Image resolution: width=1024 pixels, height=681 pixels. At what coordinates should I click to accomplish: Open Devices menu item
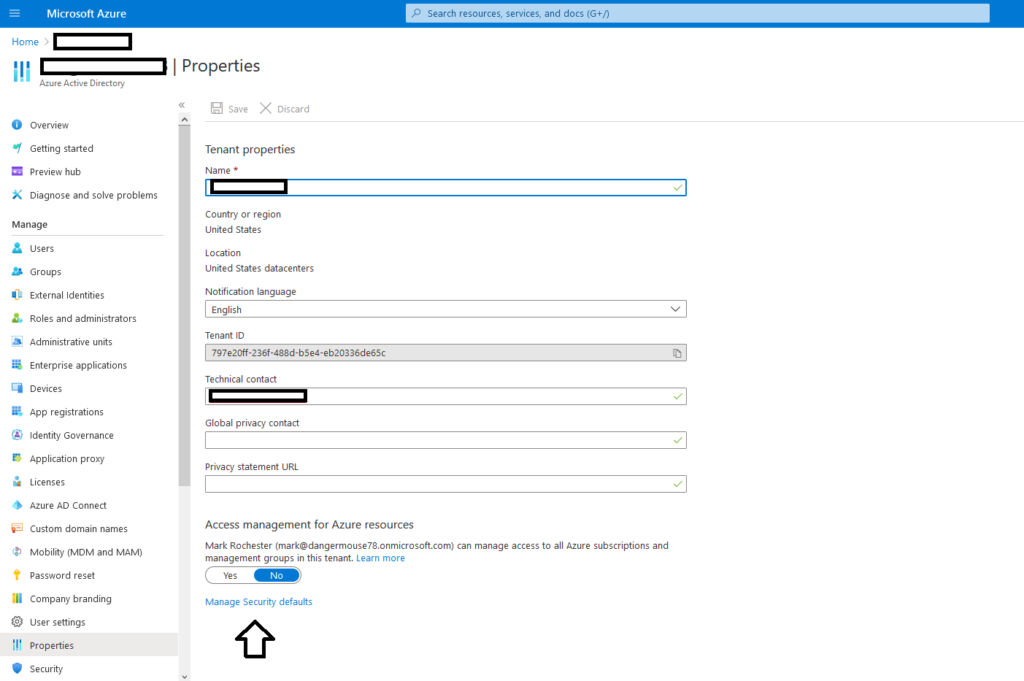(46, 388)
